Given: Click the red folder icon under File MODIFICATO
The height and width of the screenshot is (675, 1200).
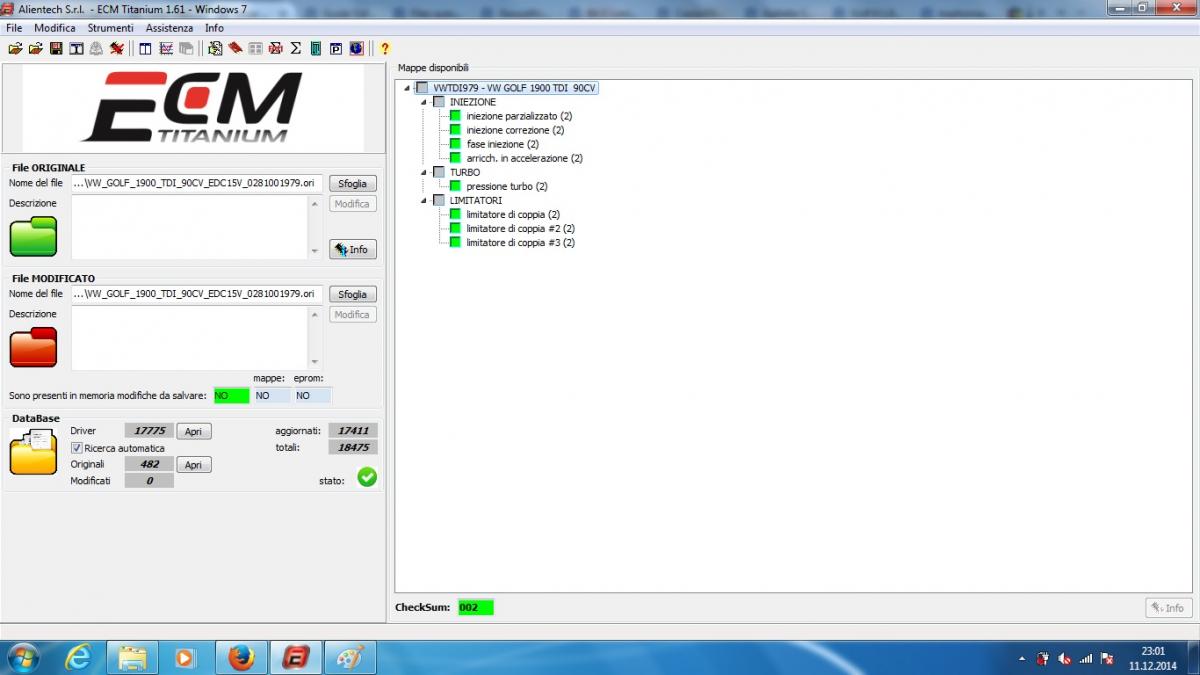Looking at the screenshot, I should [x=33, y=347].
